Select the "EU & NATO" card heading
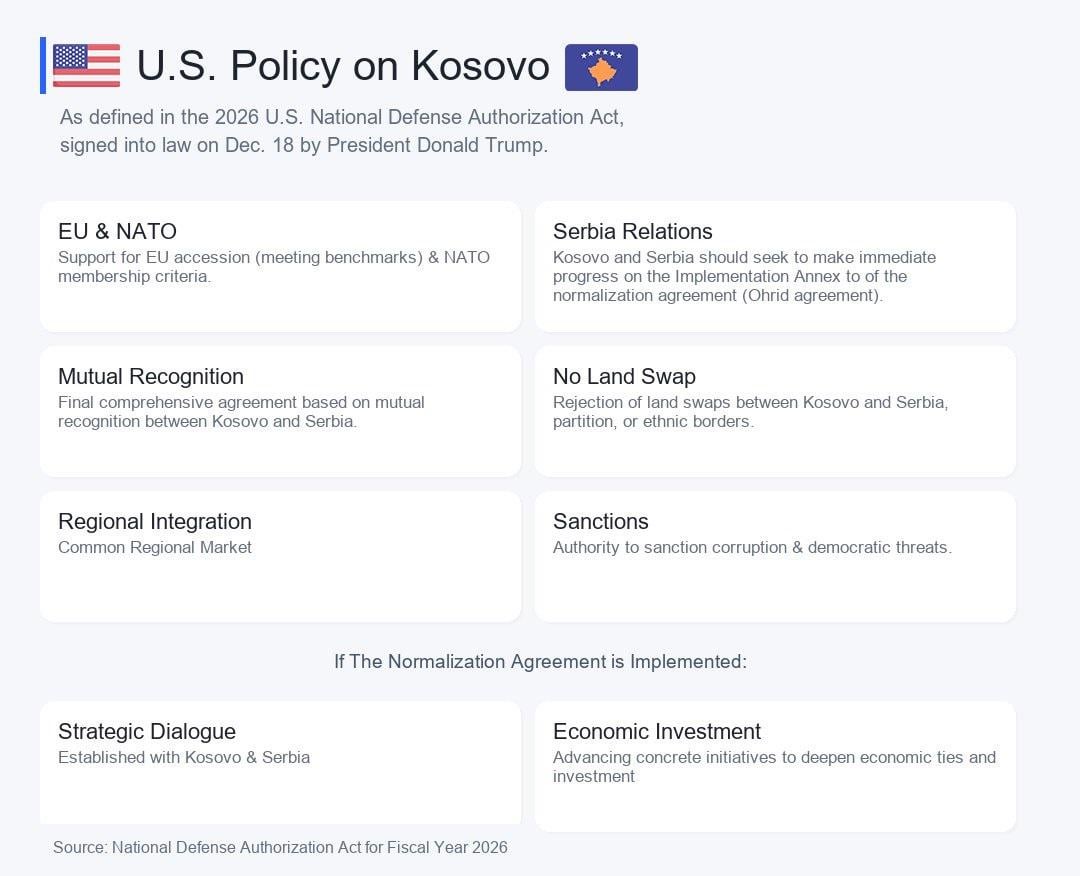 117,231
